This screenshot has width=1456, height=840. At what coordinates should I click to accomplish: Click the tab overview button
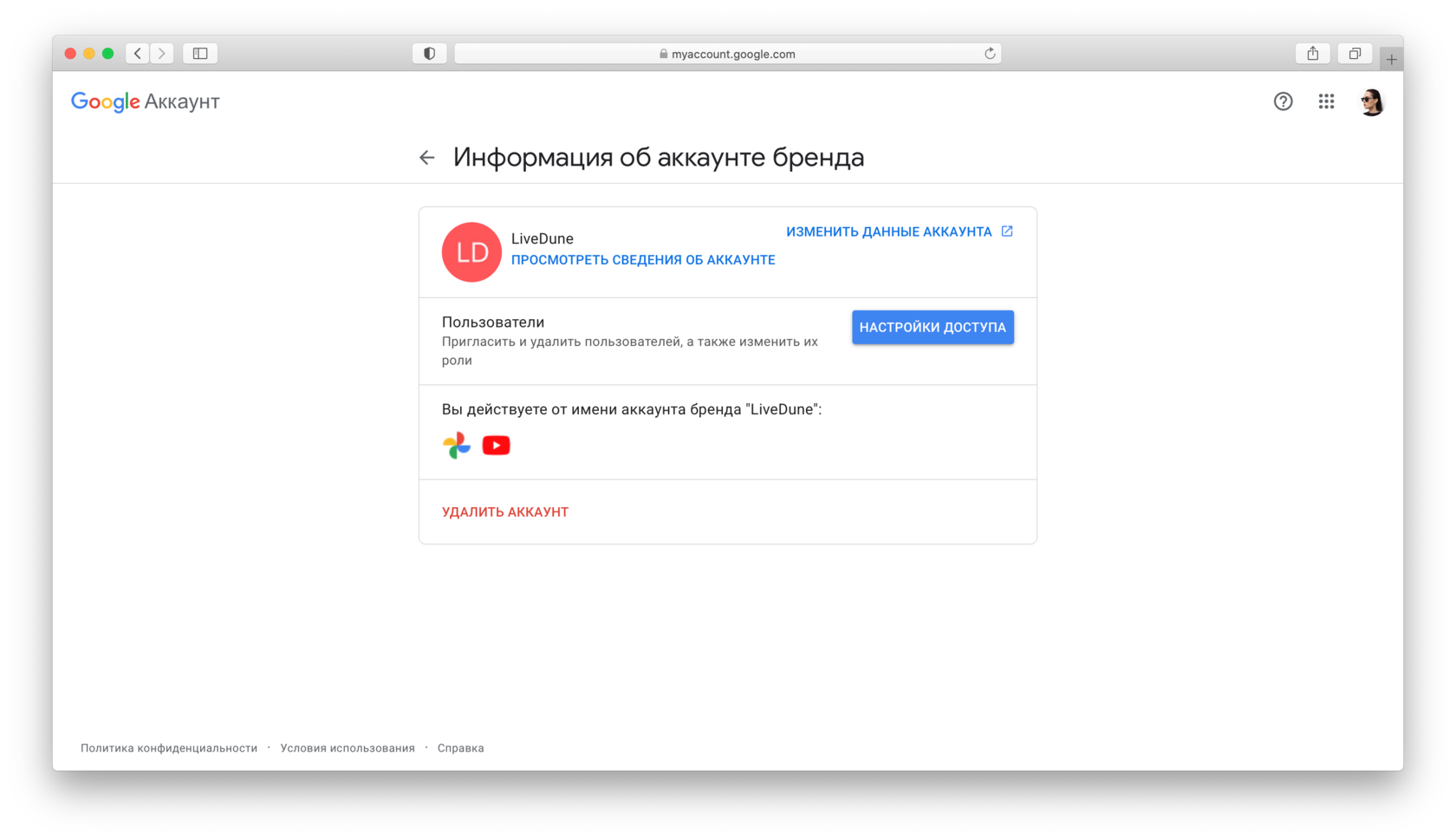tap(1355, 53)
